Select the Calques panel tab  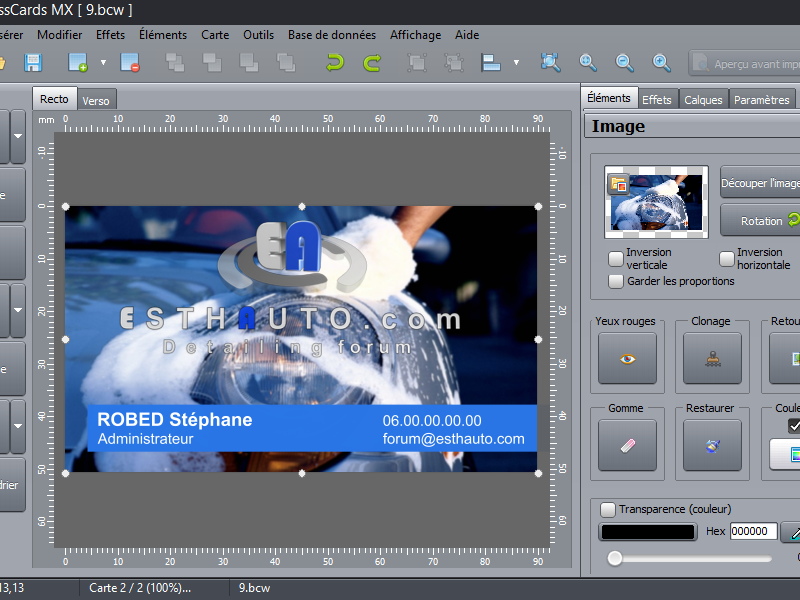(x=703, y=99)
